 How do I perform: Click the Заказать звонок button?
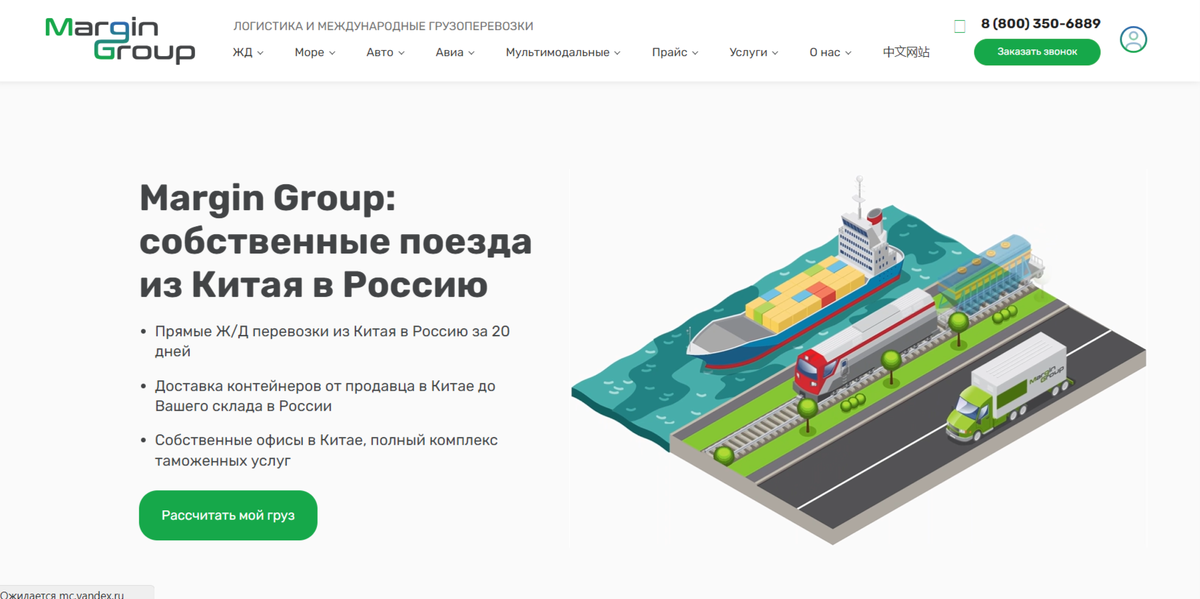point(1037,52)
